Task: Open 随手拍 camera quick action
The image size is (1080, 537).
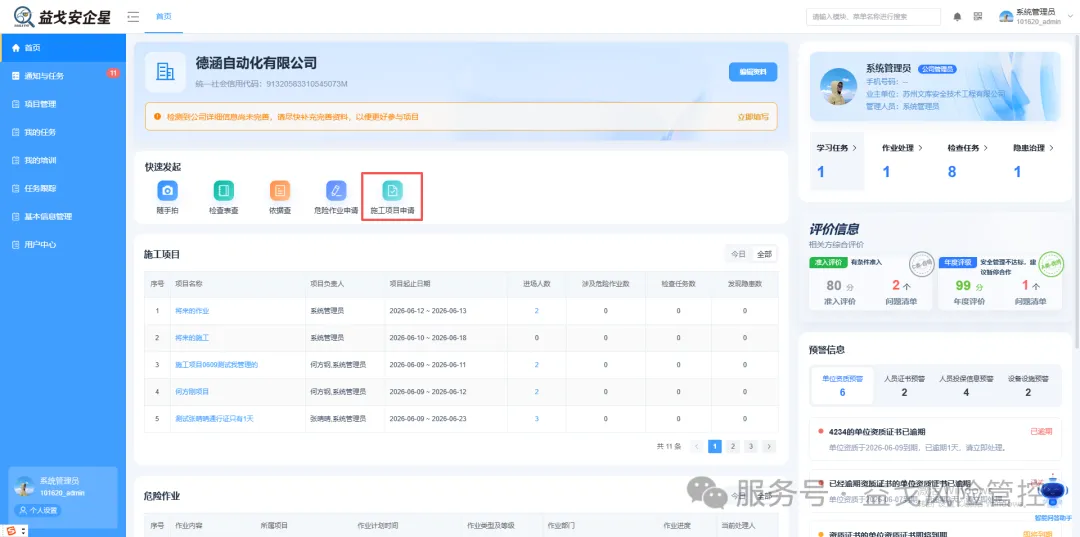Action: (x=167, y=190)
